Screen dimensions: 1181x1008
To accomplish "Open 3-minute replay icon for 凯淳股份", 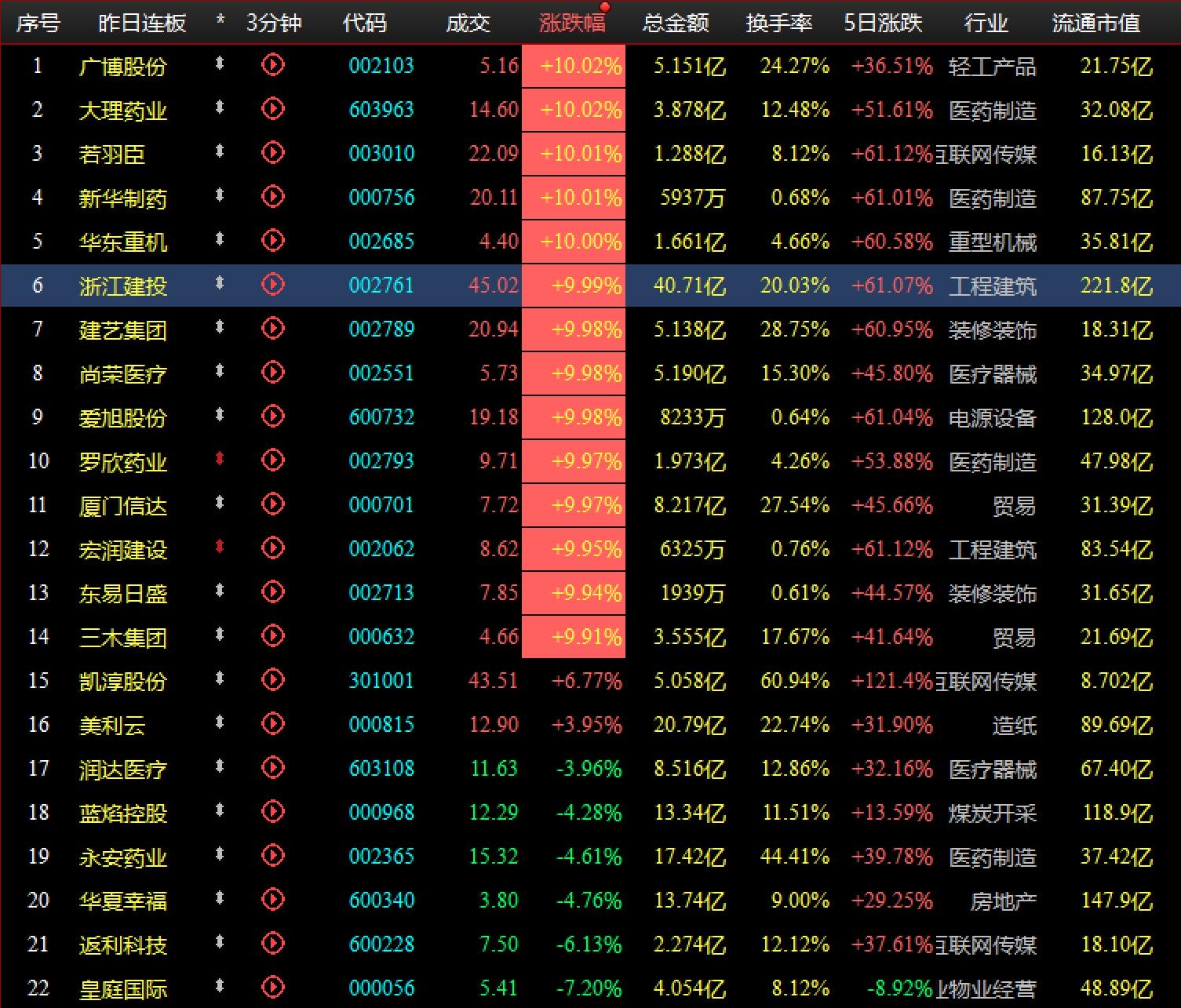I will 272,679.
